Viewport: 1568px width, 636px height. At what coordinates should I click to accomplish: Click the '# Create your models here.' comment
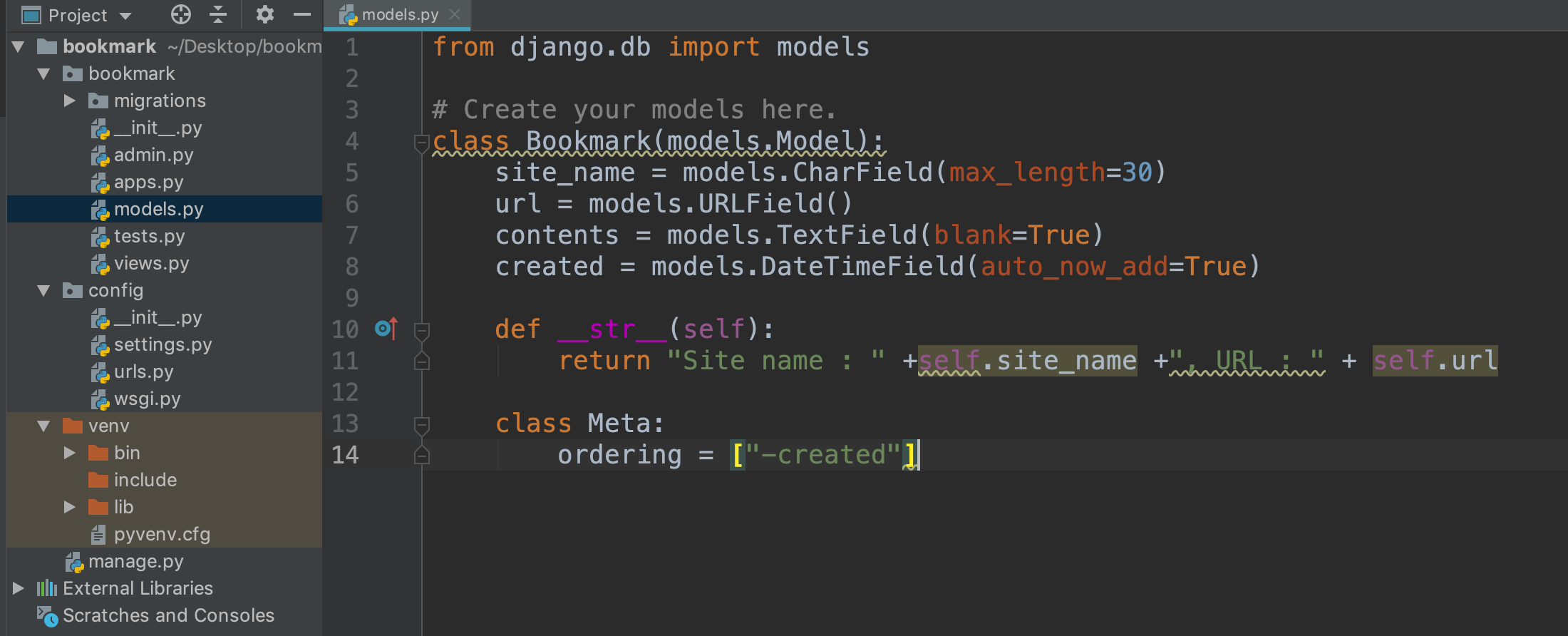point(634,110)
